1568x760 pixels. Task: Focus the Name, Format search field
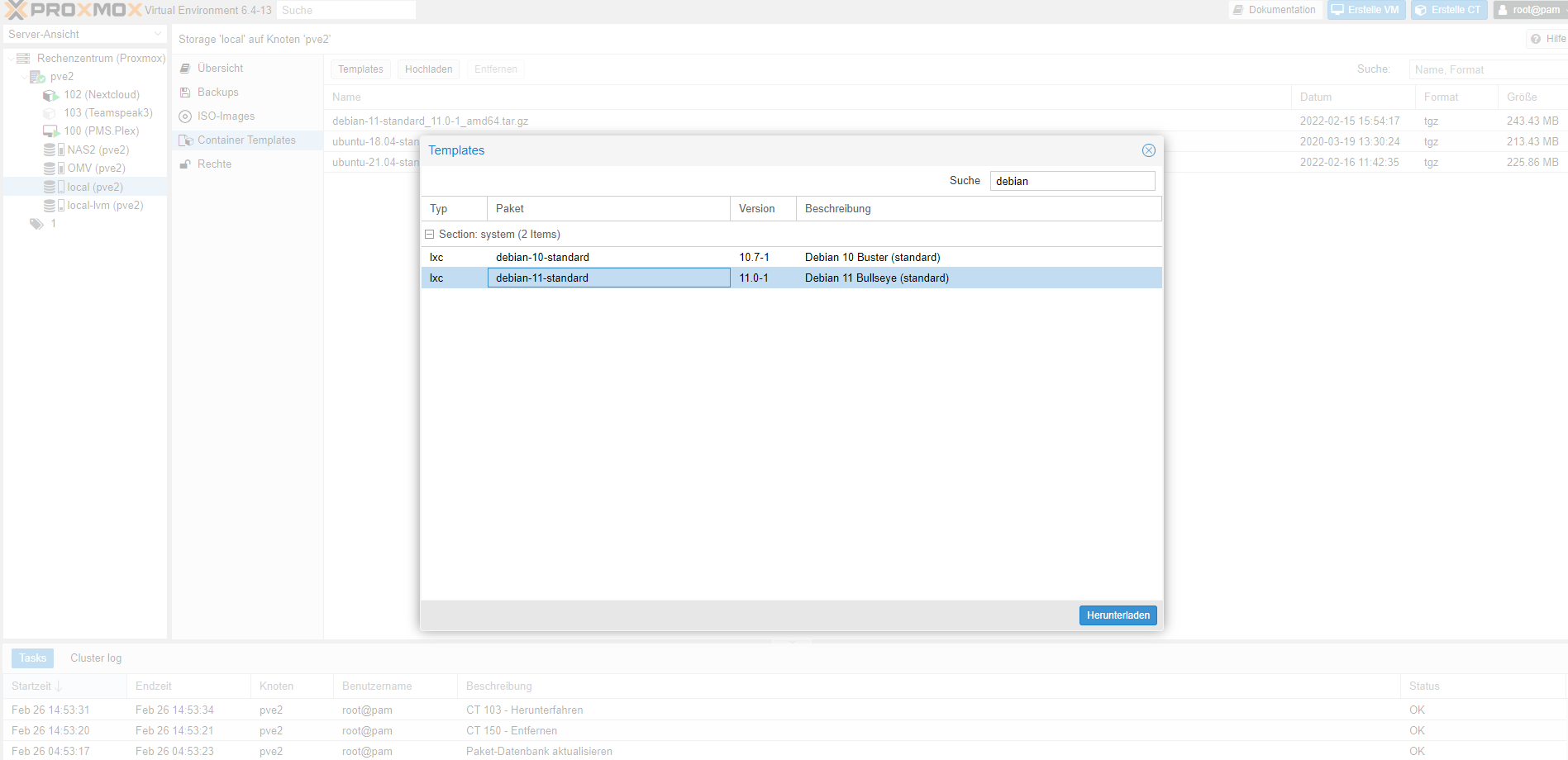point(1487,69)
